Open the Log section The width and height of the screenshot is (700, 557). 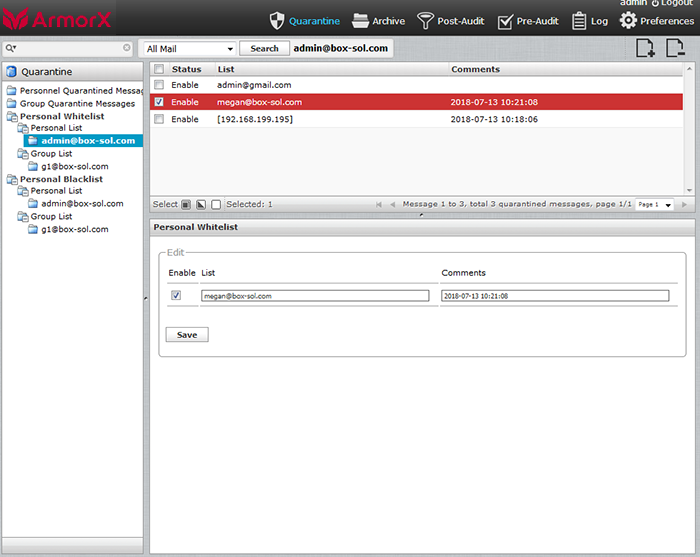pyautogui.click(x=589, y=21)
